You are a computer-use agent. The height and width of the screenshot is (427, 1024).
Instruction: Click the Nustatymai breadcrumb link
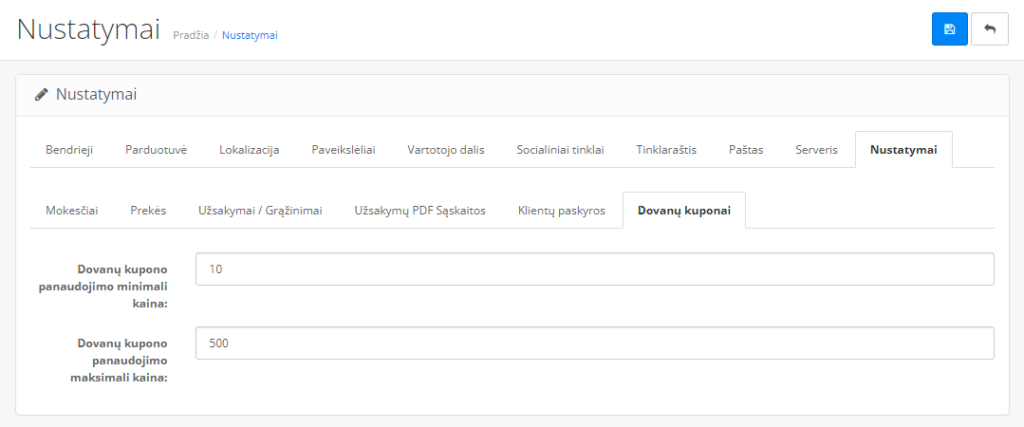point(250,35)
